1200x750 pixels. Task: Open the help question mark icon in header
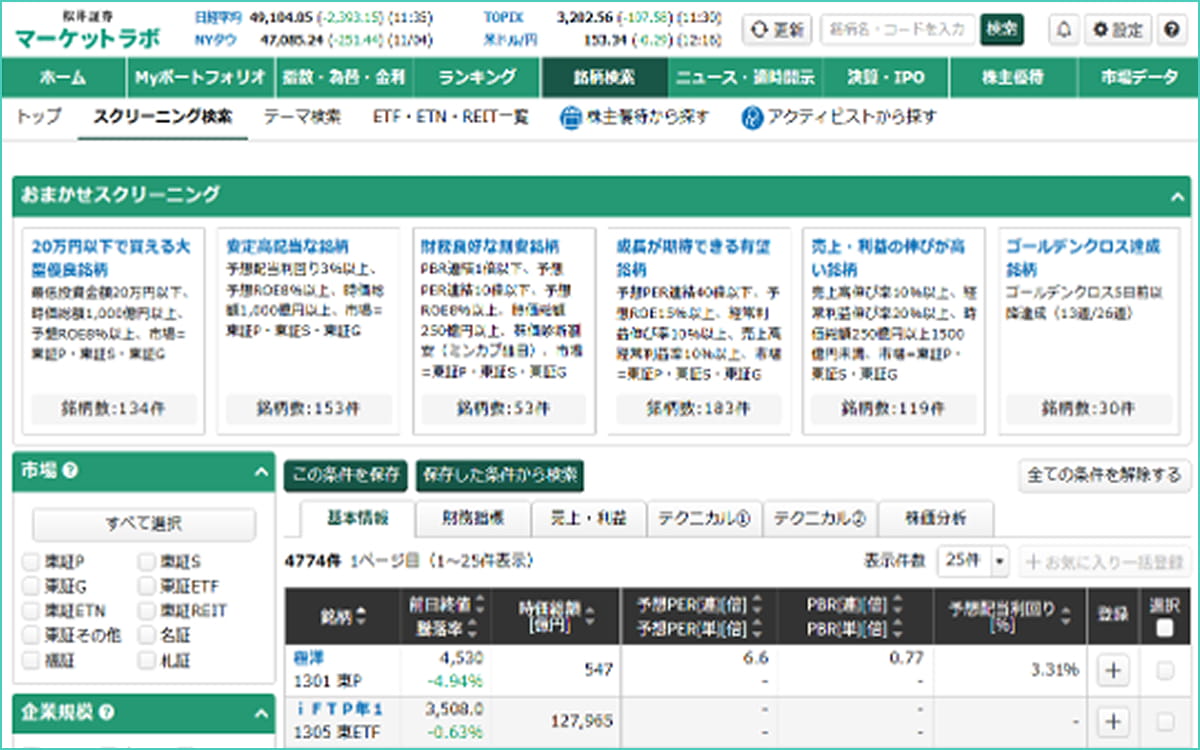click(x=1171, y=30)
